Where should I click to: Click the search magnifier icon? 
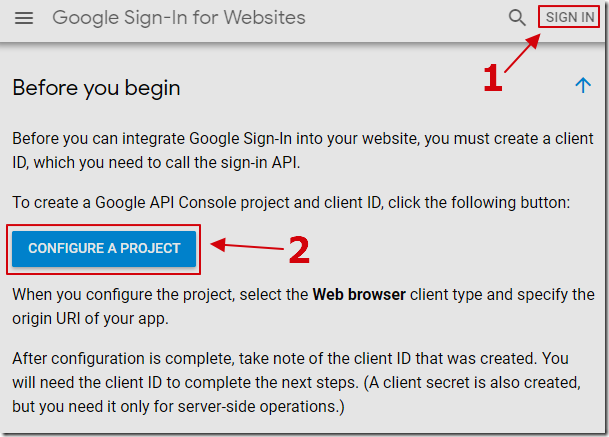click(517, 18)
